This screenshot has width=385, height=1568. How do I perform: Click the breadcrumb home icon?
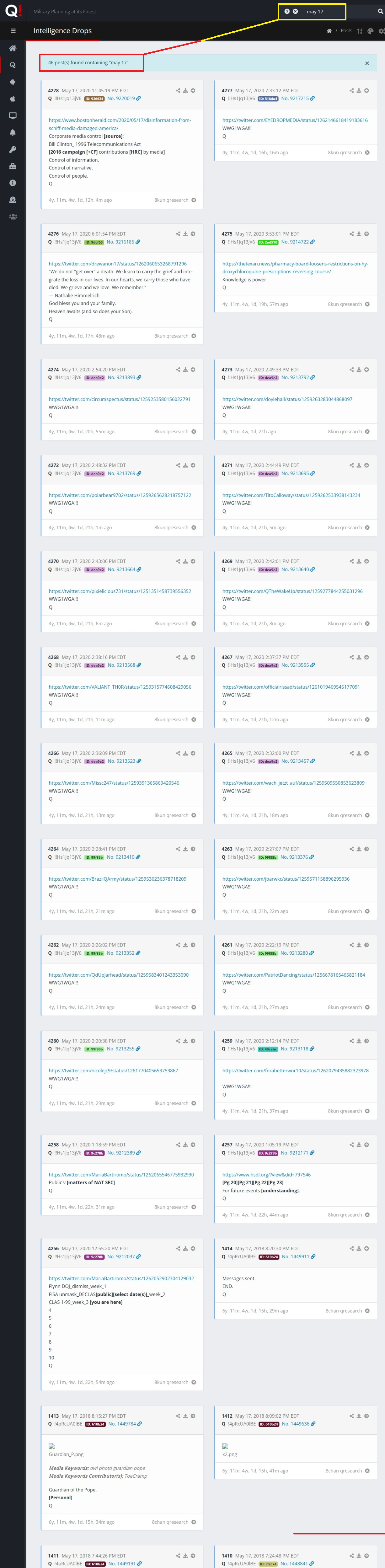(x=329, y=30)
